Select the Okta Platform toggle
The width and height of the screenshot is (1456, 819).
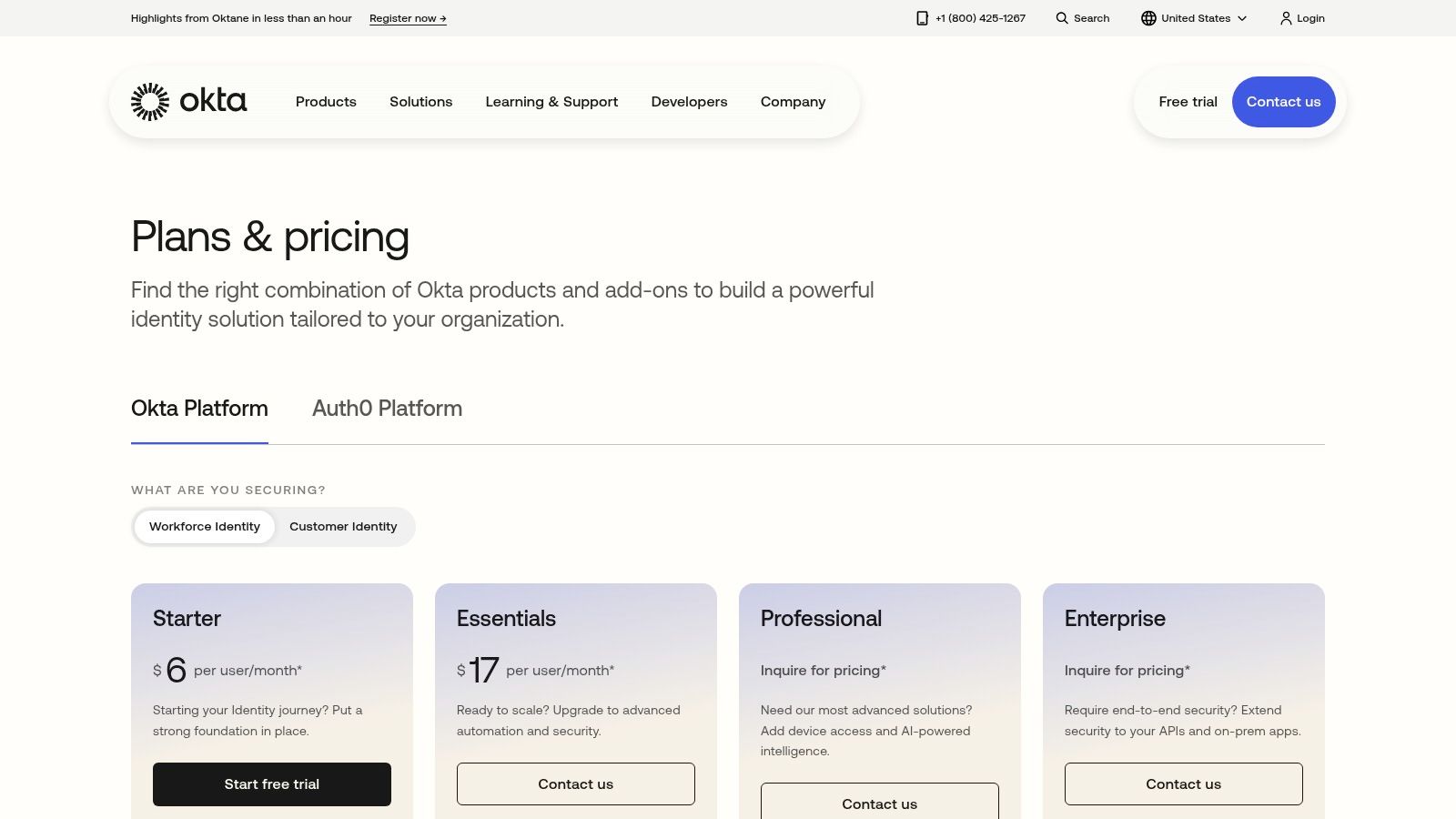[199, 409]
